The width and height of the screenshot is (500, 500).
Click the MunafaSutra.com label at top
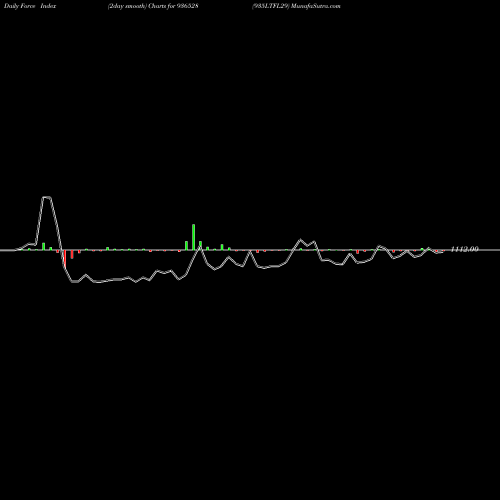[x=316, y=6]
